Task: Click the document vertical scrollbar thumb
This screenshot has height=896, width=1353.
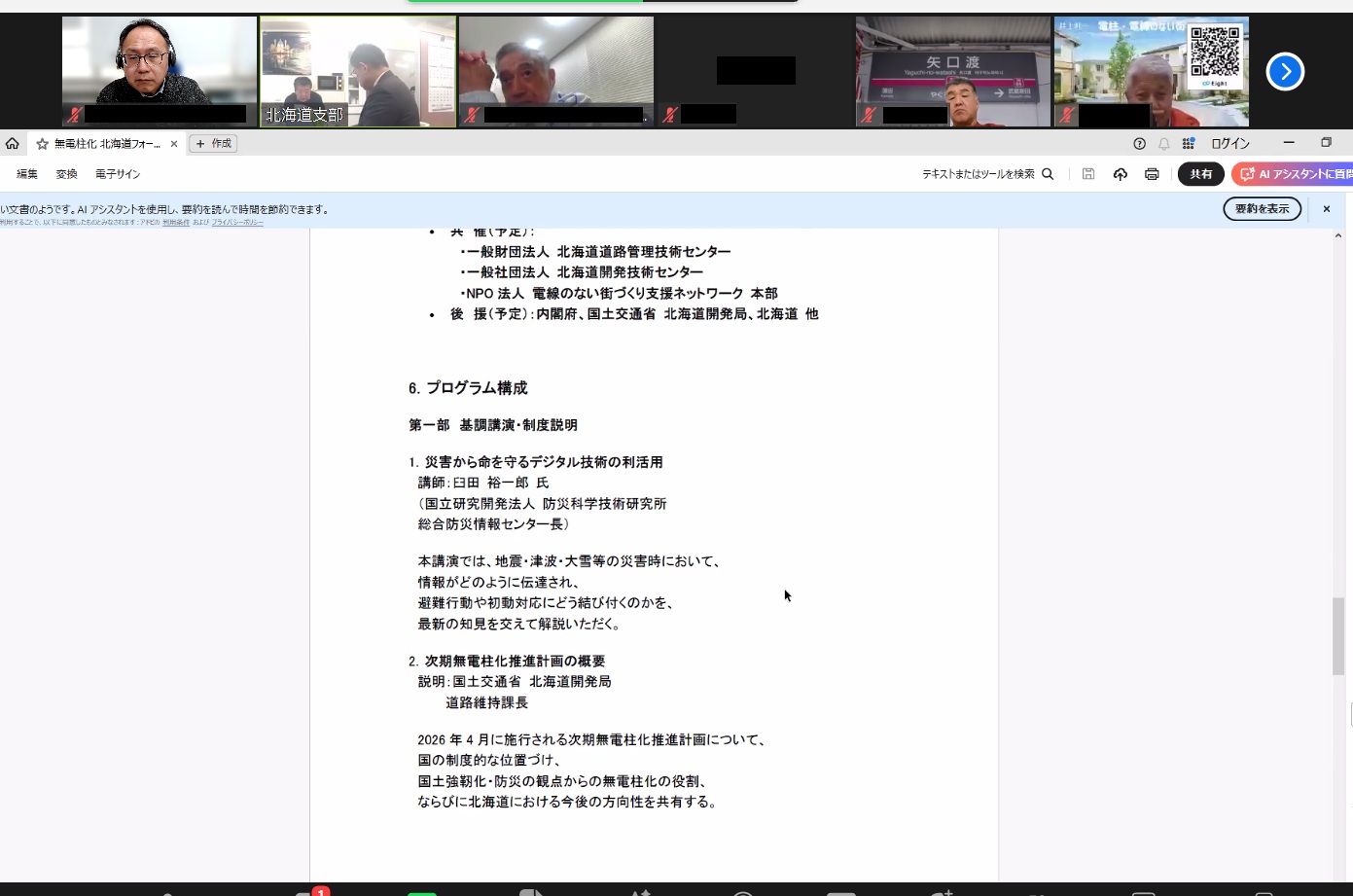Action: click(1338, 636)
